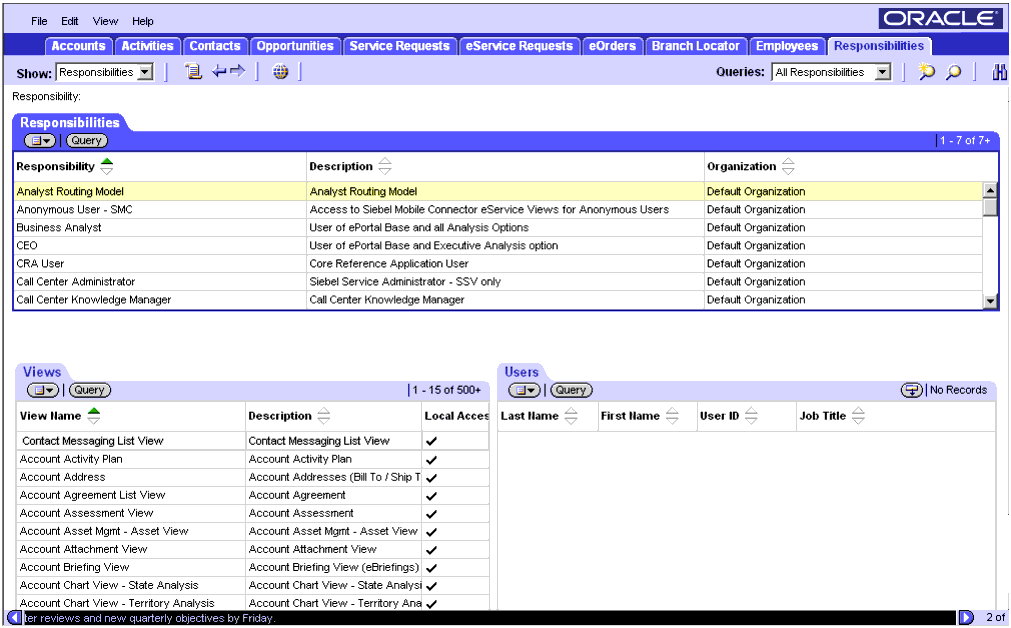Toggle Local Access for Contact Messaging List View

point(431,441)
